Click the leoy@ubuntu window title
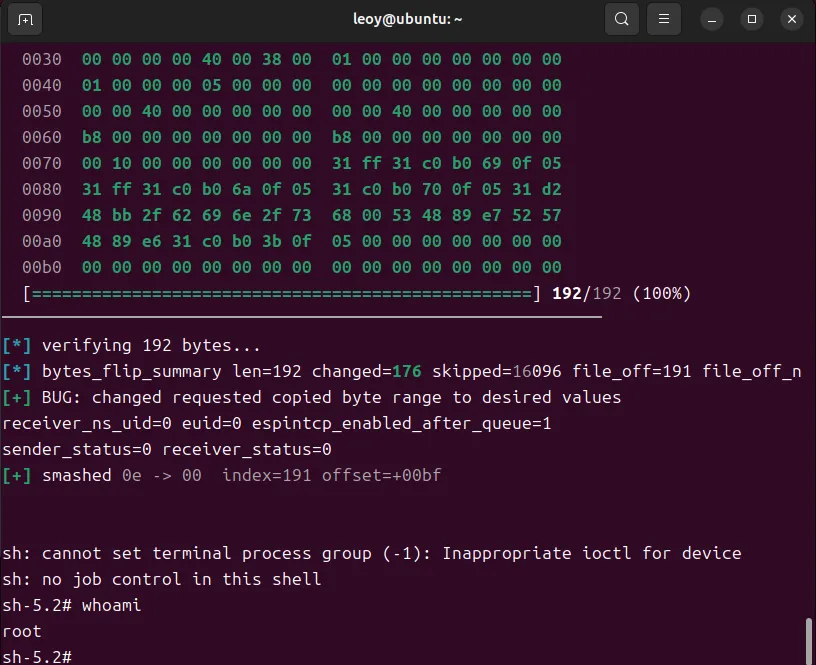This screenshot has width=816, height=665. click(x=407, y=19)
